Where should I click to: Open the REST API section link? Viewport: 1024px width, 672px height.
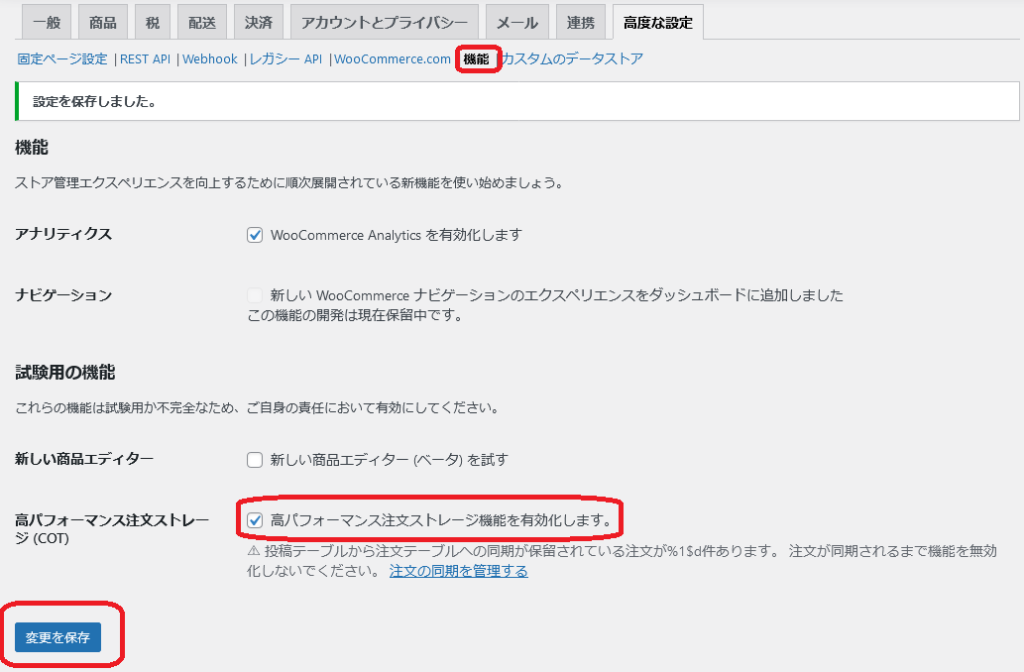(146, 59)
